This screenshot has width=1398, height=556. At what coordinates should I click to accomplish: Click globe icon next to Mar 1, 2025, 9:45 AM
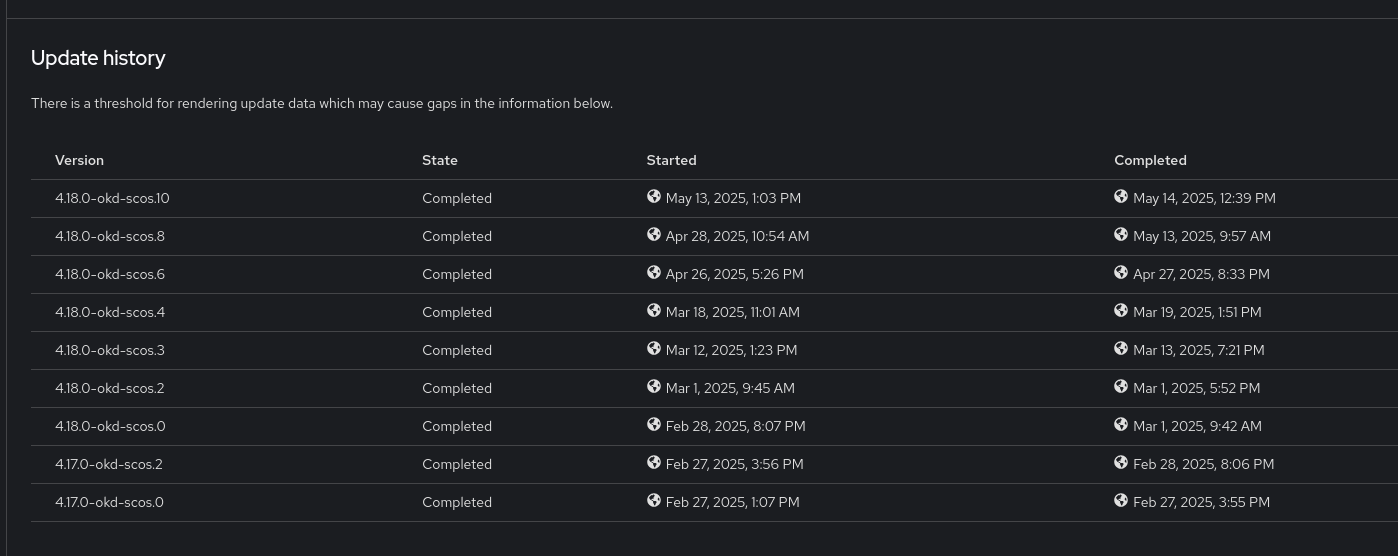point(654,387)
